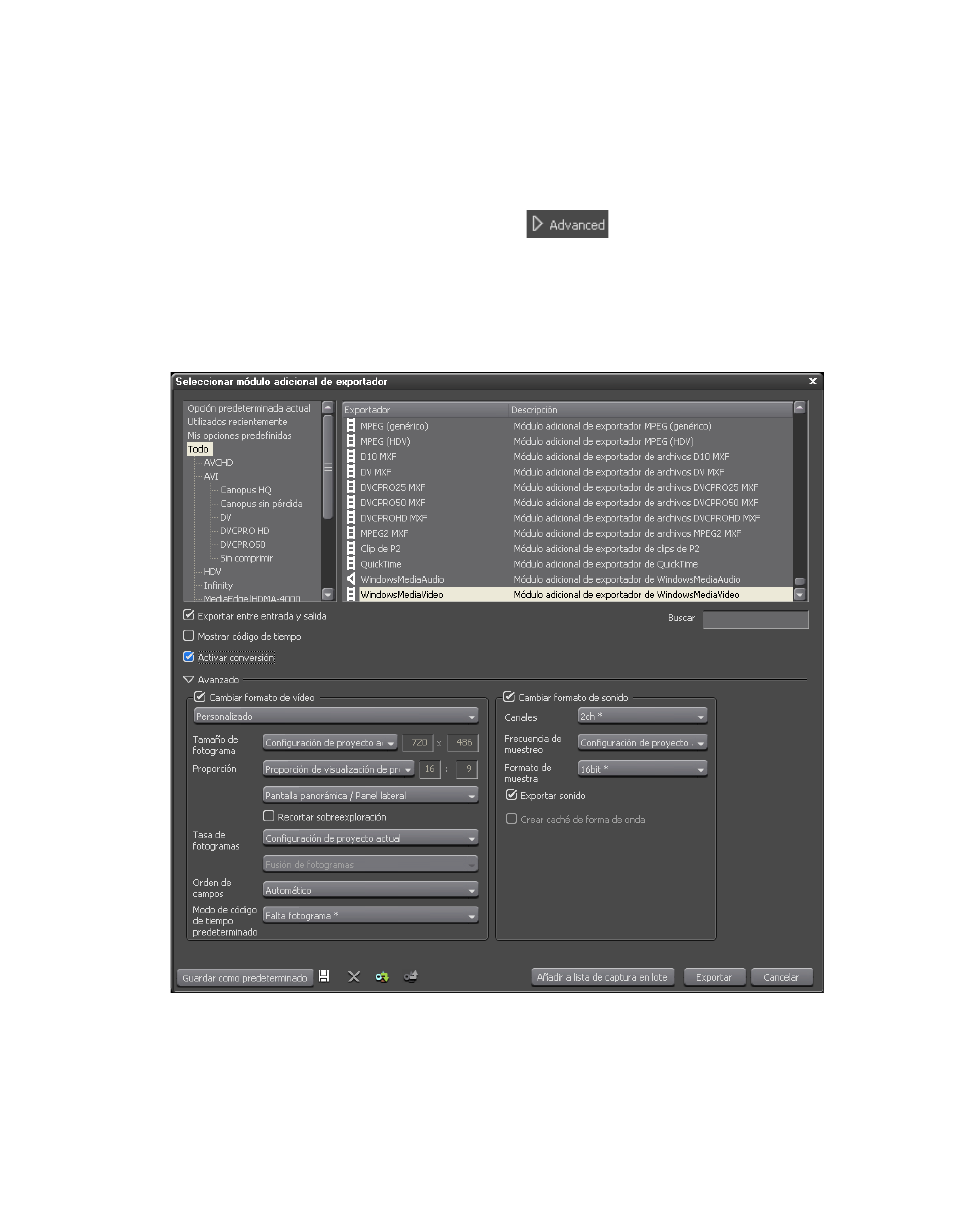Click the aspect ratio width field showing 16
The width and height of the screenshot is (954, 1227).
click(x=429, y=769)
